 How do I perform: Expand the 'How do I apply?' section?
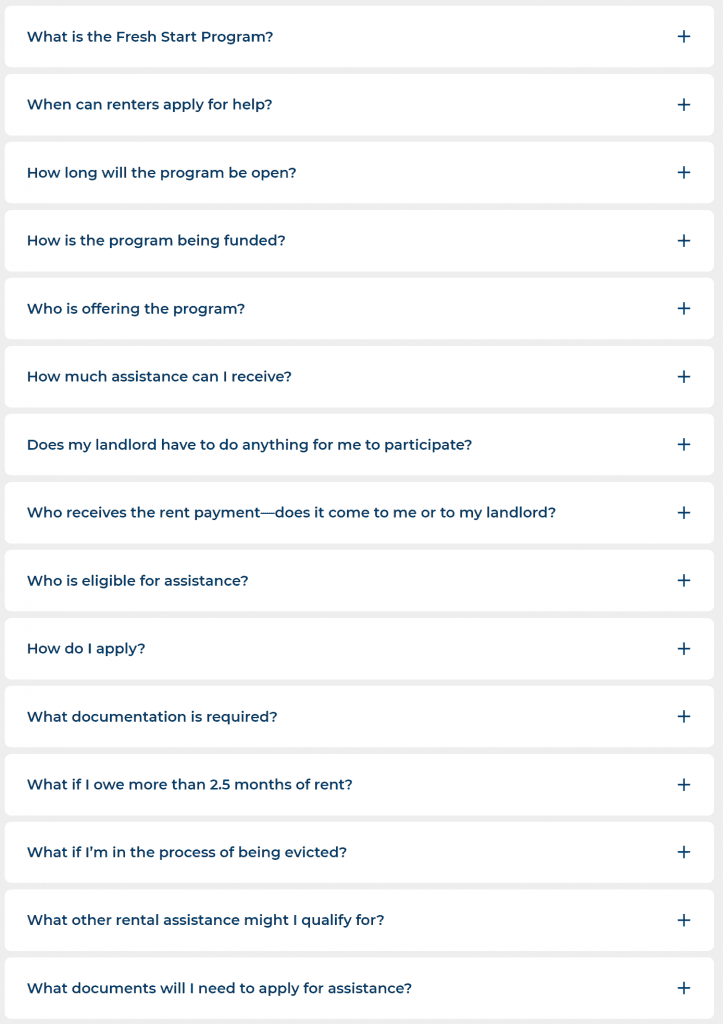click(x=684, y=649)
